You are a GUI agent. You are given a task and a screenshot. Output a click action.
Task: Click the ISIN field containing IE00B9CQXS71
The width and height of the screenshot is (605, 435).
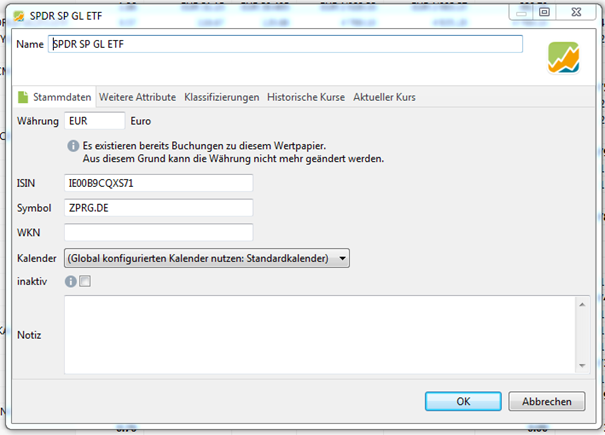click(159, 183)
